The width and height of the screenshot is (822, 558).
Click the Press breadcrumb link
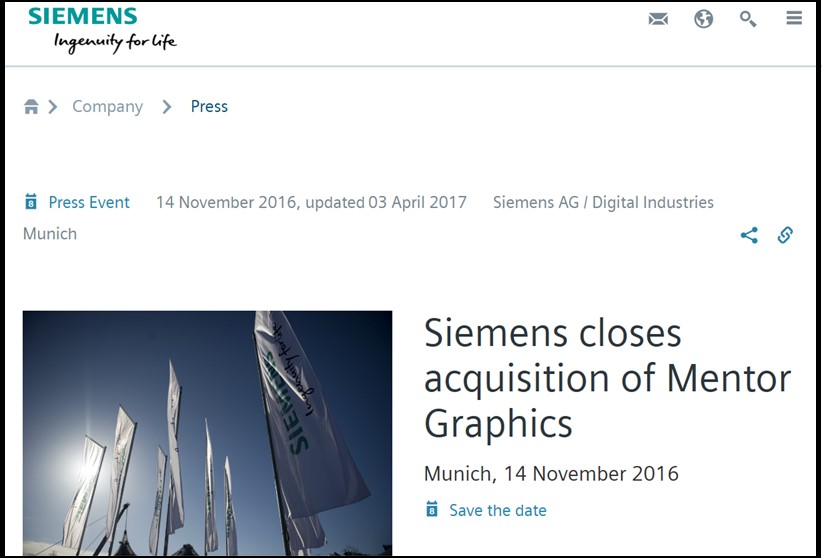[209, 107]
